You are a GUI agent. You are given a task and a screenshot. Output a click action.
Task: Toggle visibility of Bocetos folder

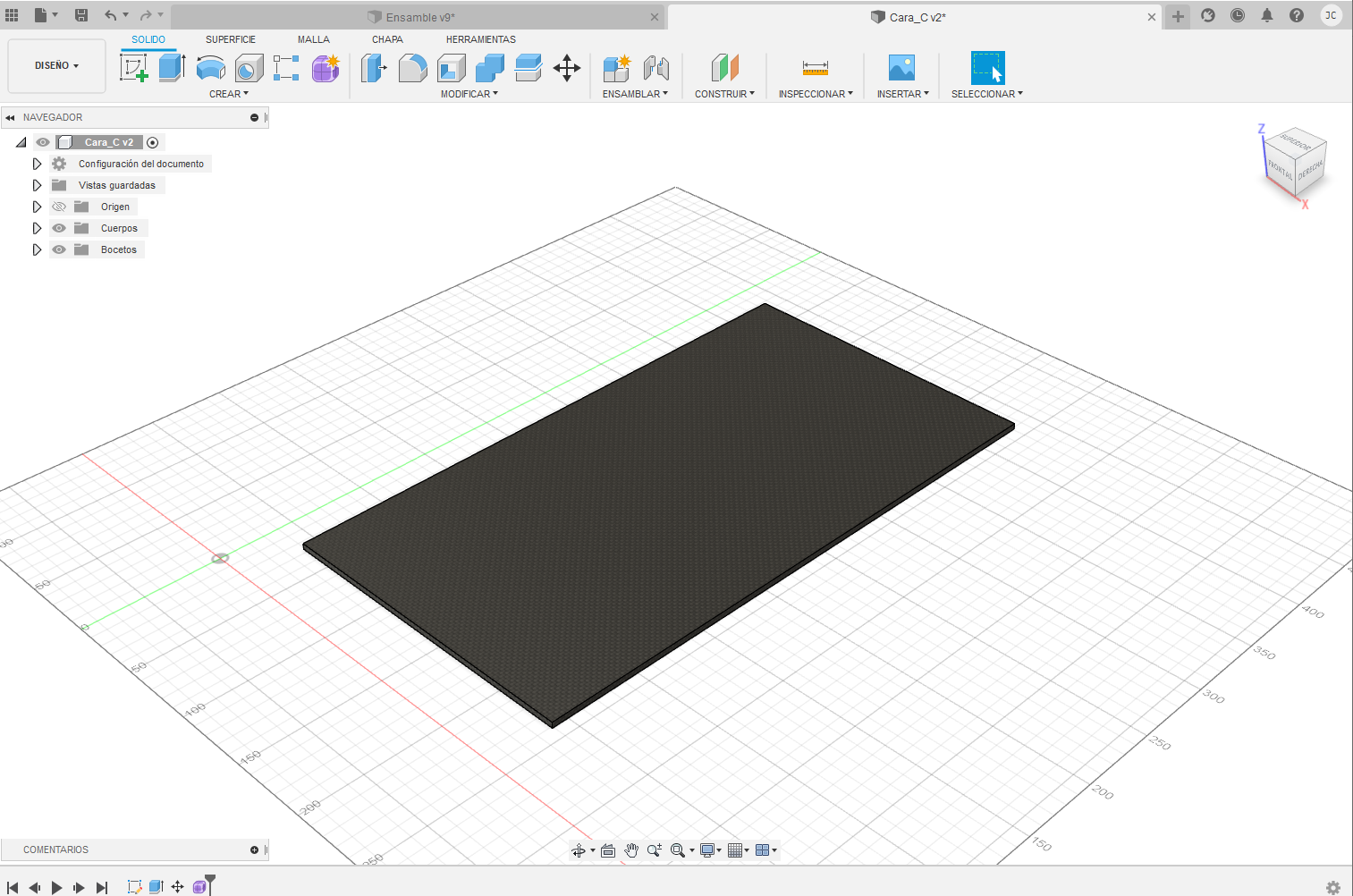pyautogui.click(x=59, y=249)
